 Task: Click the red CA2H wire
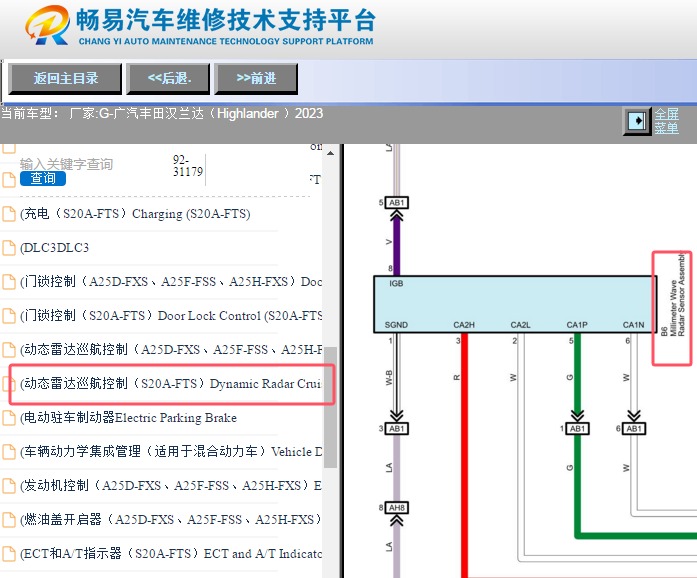tap(465, 454)
